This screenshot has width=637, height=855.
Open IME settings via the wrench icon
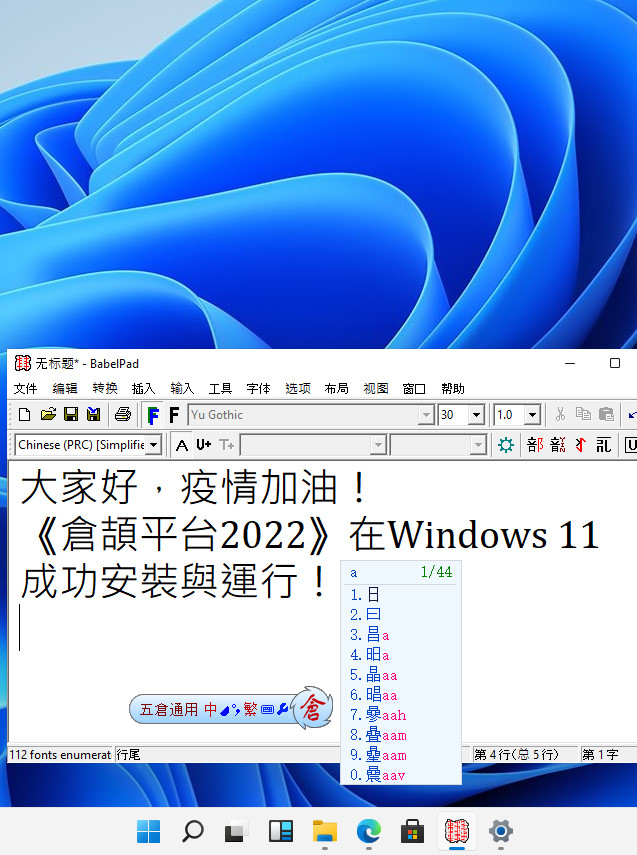(283, 709)
